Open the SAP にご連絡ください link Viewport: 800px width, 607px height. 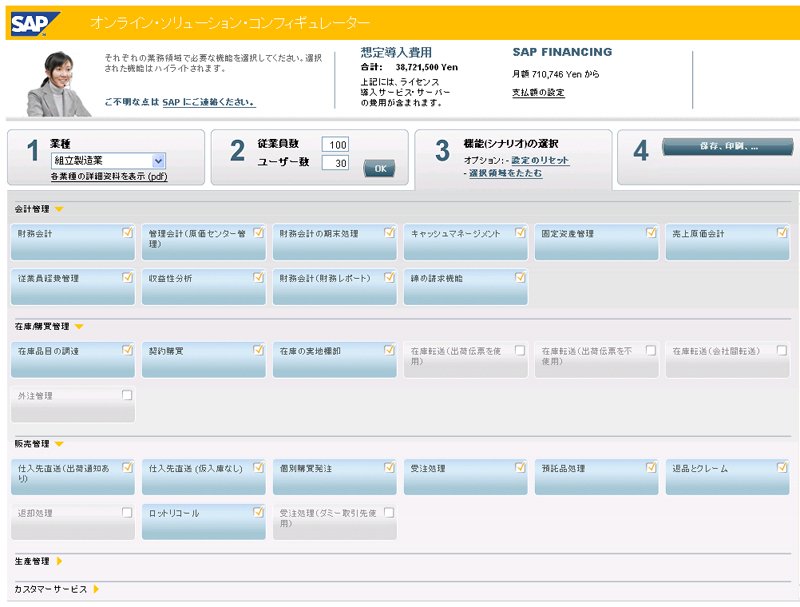(209, 102)
